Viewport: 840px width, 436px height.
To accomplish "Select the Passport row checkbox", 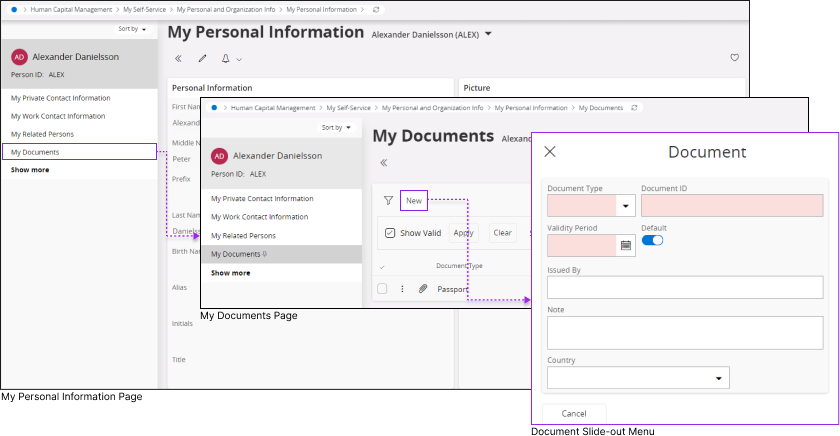I will (382, 289).
